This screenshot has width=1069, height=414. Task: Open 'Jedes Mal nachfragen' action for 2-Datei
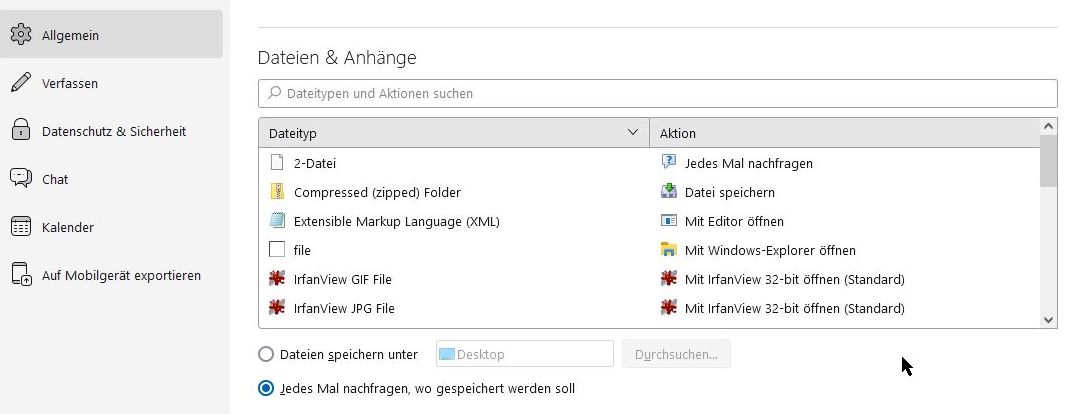tap(748, 163)
